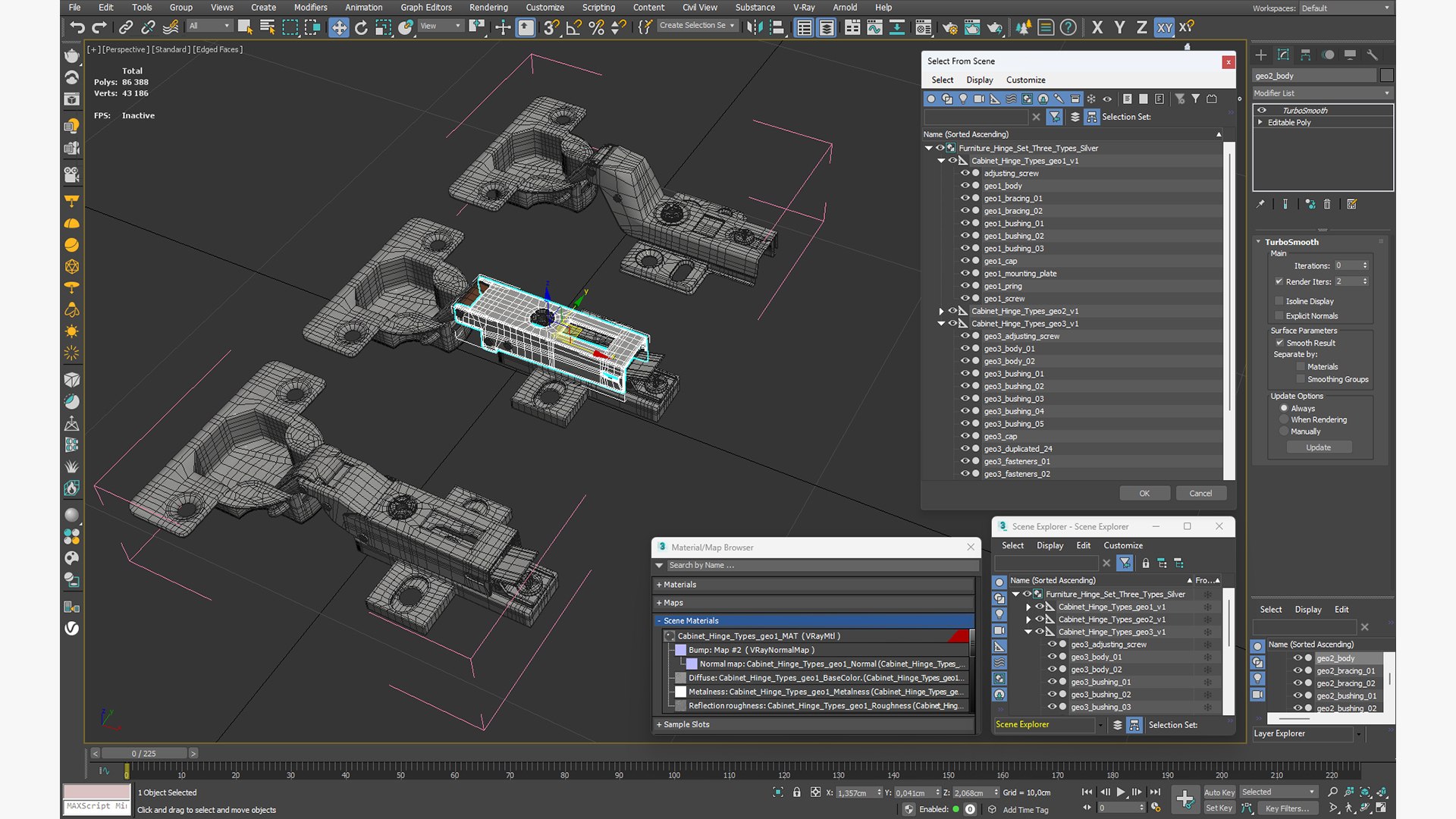Image resolution: width=1456 pixels, height=819 pixels.
Task: Click the red Cabinet_Hinge_Types_geo1_MAT swatch
Action: pos(958,635)
